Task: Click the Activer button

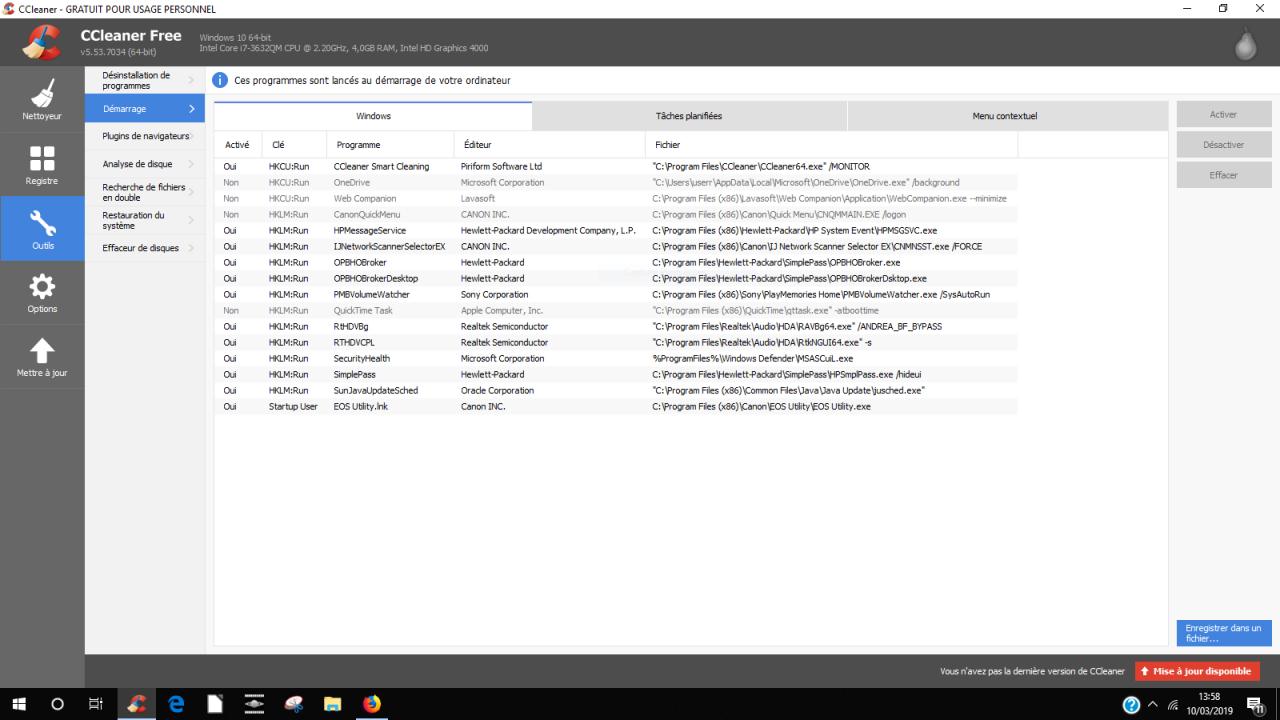Action: coord(1223,115)
